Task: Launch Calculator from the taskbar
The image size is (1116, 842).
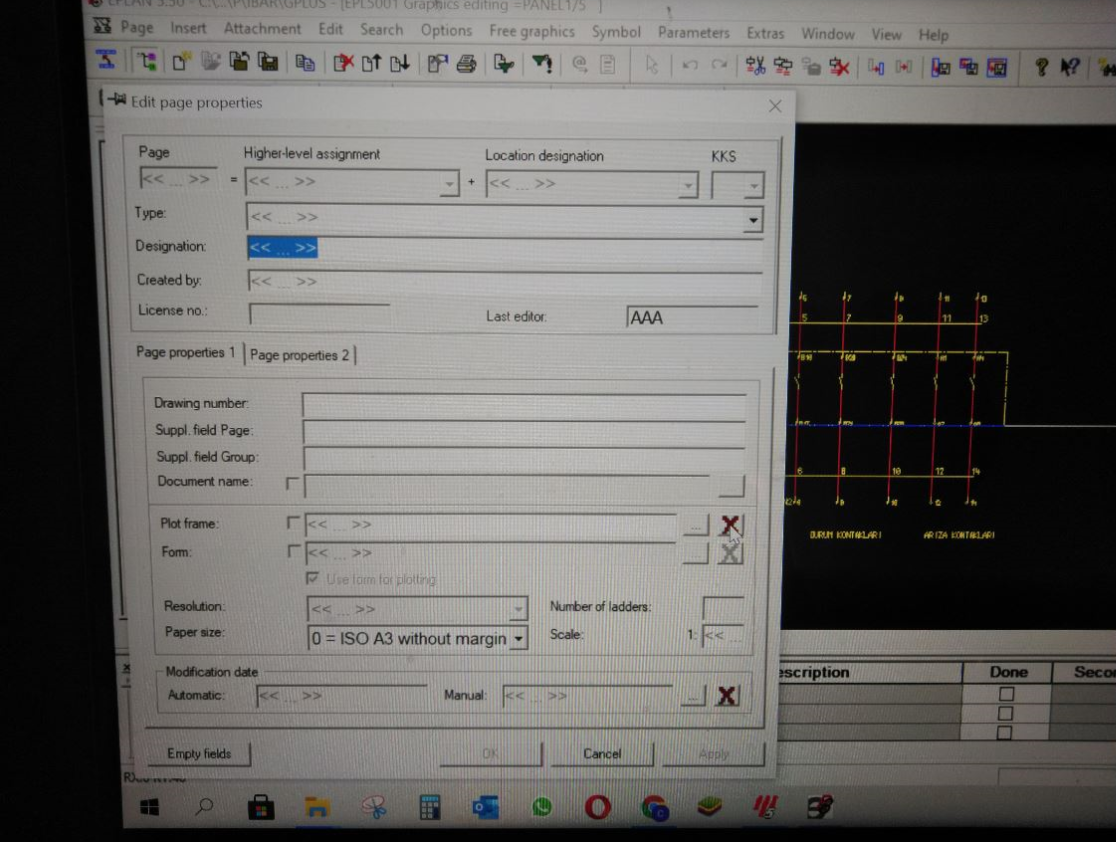Action: [x=430, y=807]
